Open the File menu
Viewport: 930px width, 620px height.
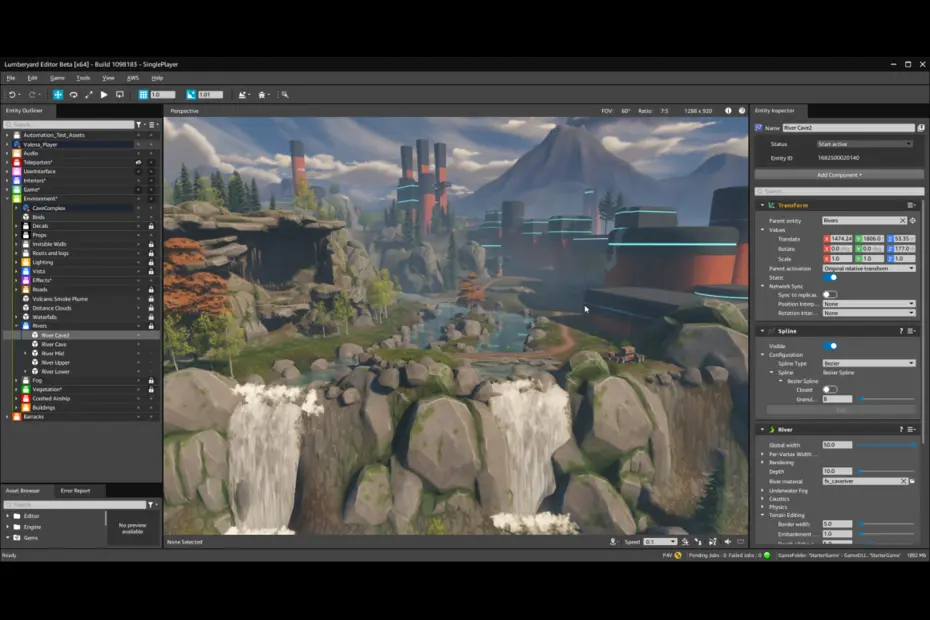[x=11, y=78]
